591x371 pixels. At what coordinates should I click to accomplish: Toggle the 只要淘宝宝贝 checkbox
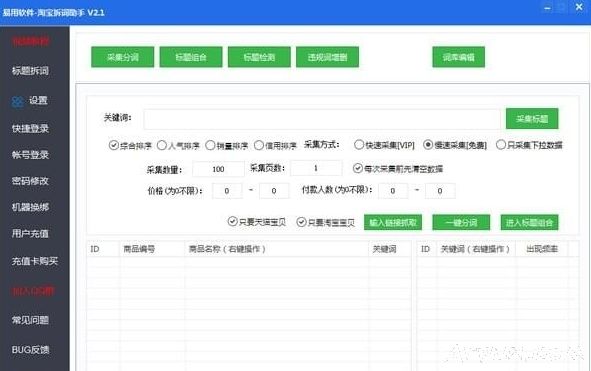point(326,222)
